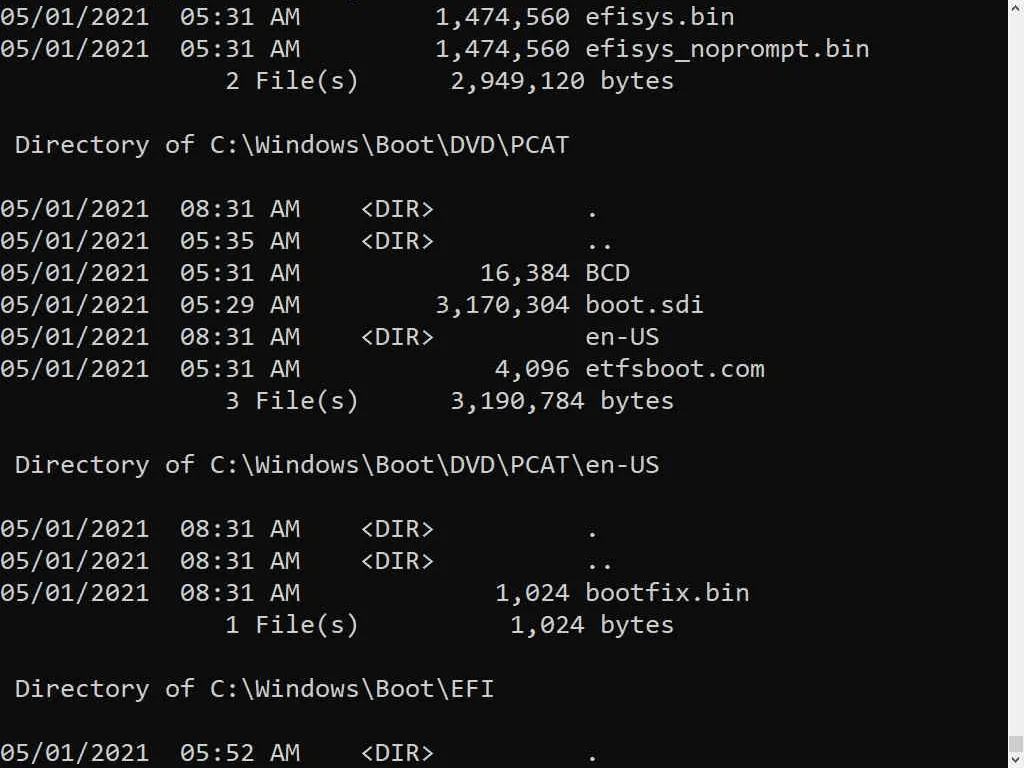This screenshot has width=1024, height=768.
Task: Click the BCD file entry
Action: 607,273
